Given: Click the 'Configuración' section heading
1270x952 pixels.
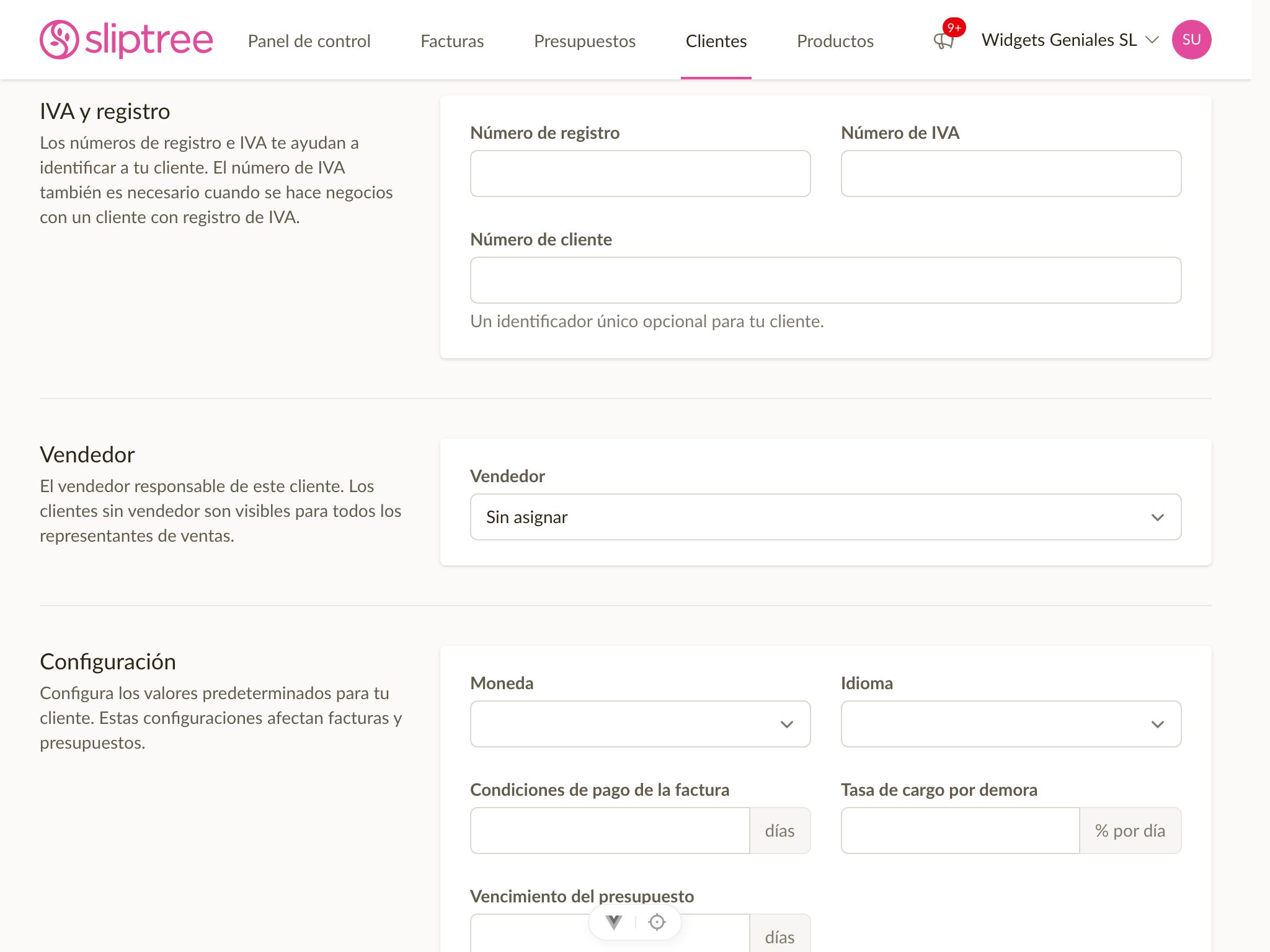Looking at the screenshot, I should coord(108,662).
